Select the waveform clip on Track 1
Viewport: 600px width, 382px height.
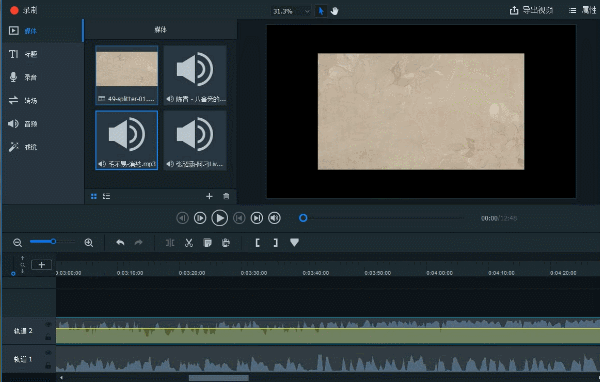point(328,359)
